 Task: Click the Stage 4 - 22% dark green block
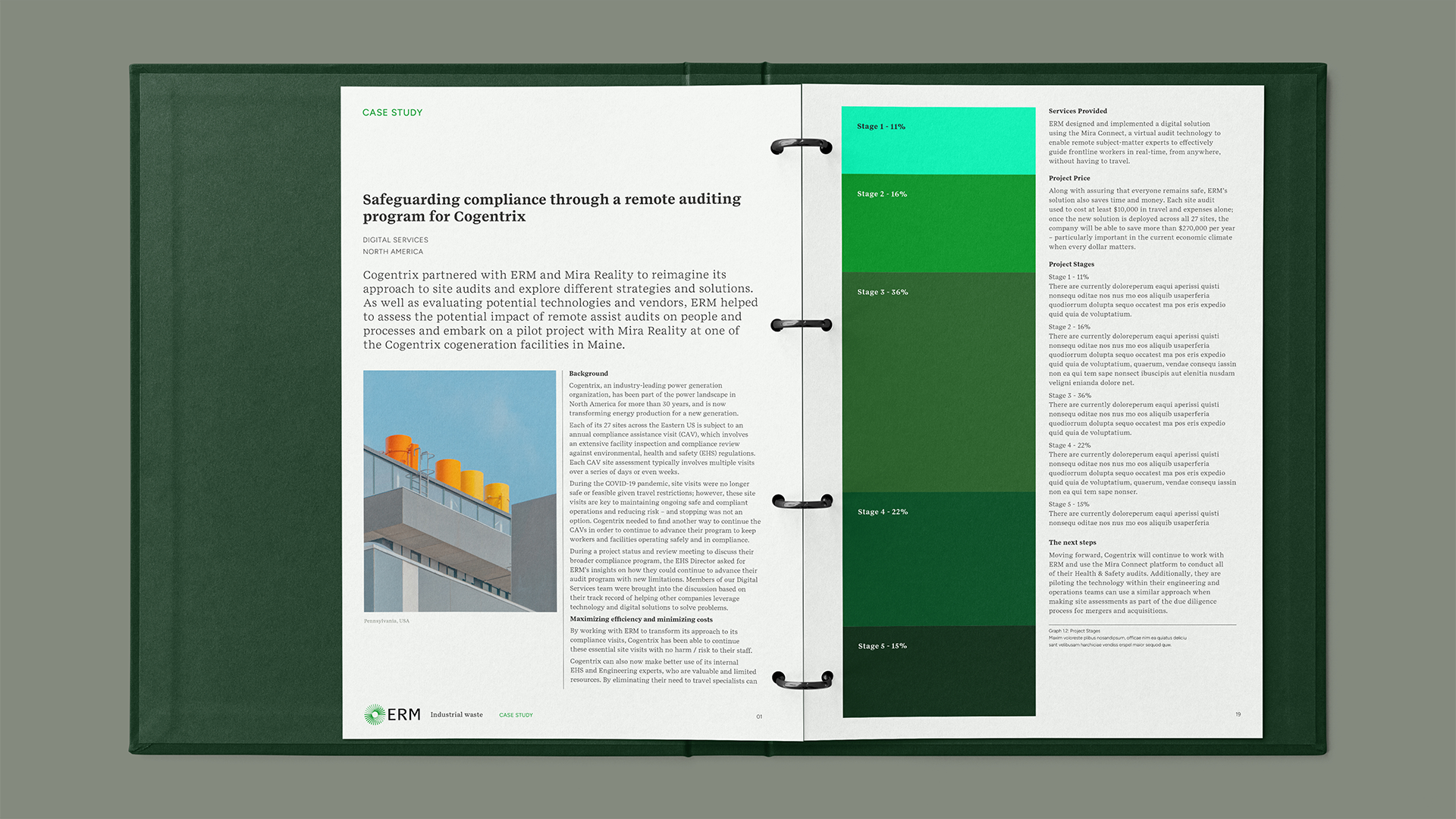(938, 560)
